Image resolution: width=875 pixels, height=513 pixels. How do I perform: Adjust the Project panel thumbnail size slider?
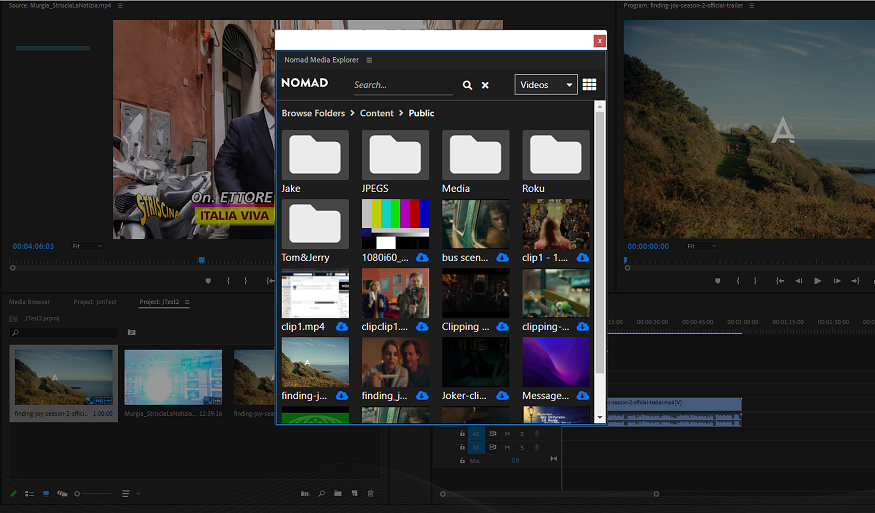click(93, 493)
